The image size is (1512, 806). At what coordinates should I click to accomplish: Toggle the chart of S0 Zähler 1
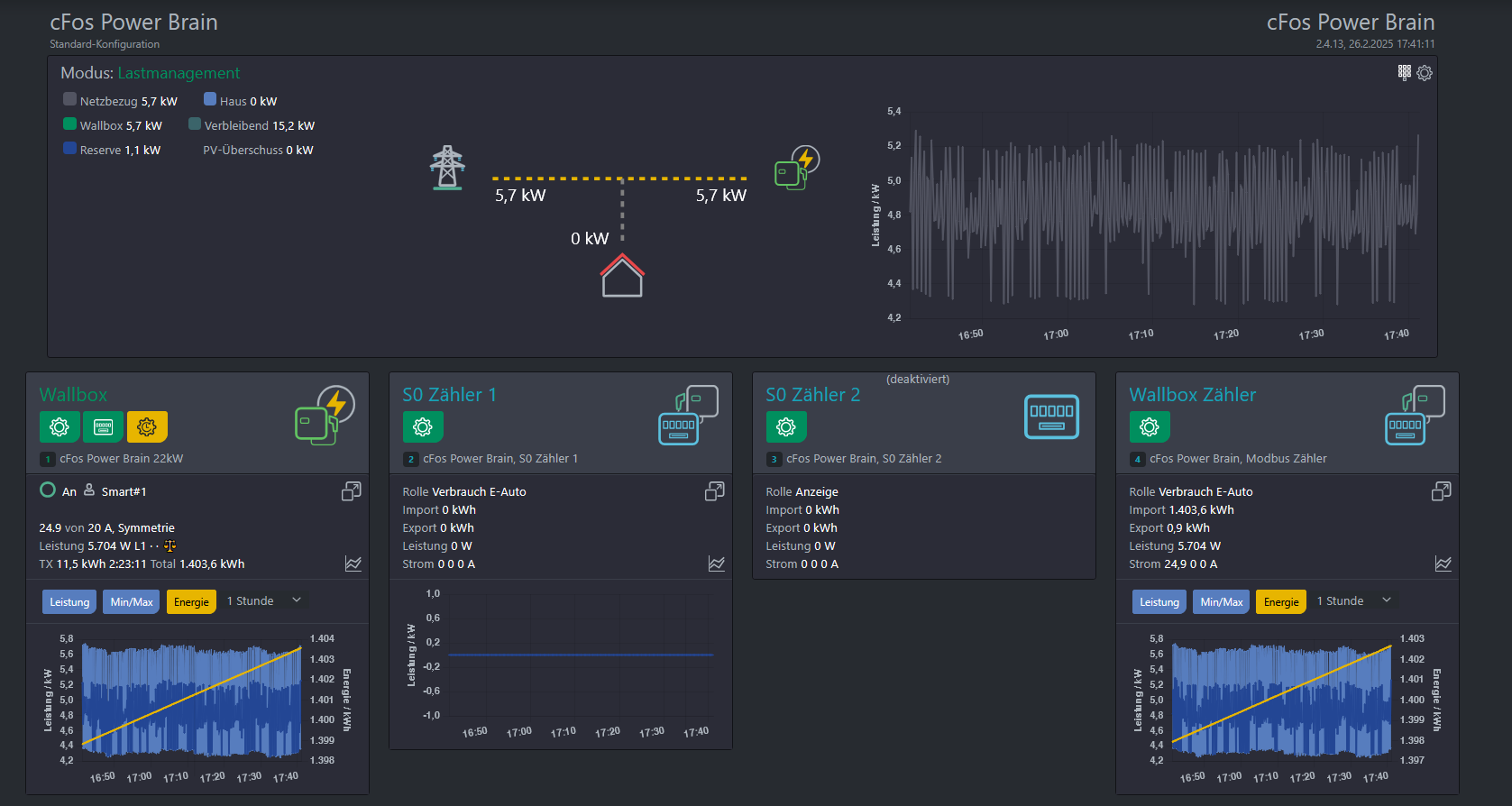pyautogui.click(x=717, y=563)
